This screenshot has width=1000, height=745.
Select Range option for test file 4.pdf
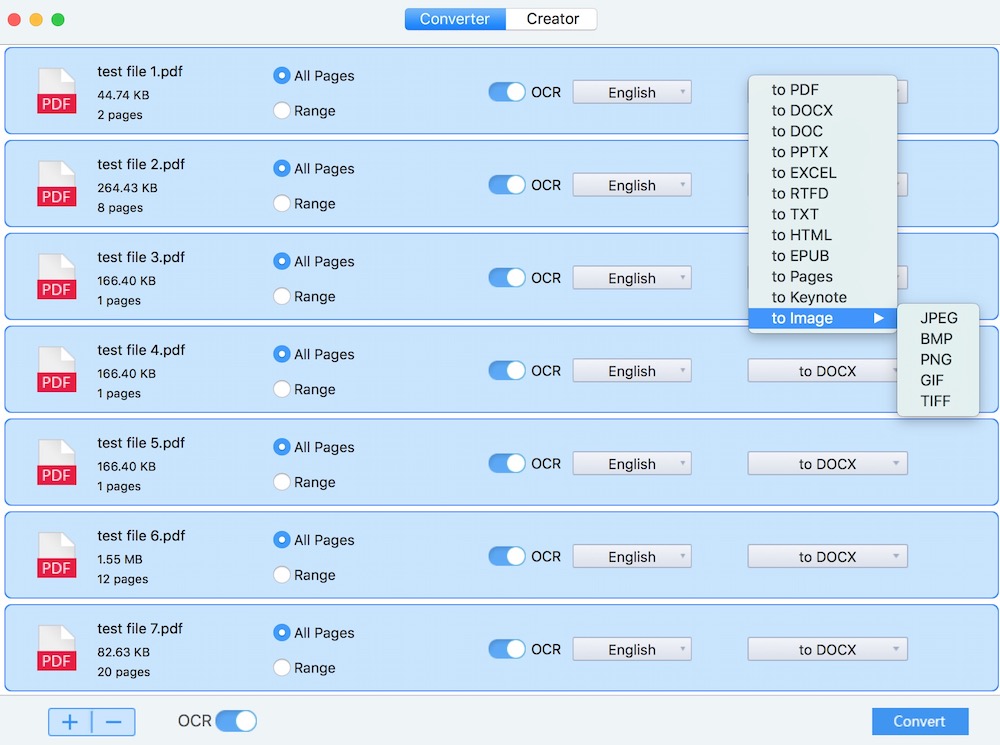(282, 389)
